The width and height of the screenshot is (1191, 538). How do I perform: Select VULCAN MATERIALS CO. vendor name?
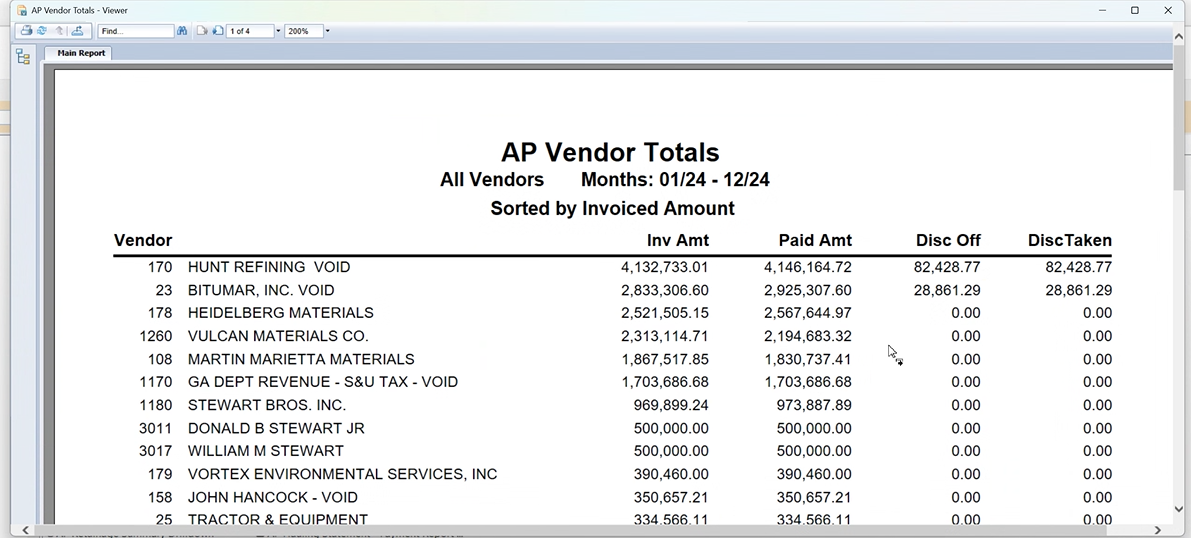(278, 336)
